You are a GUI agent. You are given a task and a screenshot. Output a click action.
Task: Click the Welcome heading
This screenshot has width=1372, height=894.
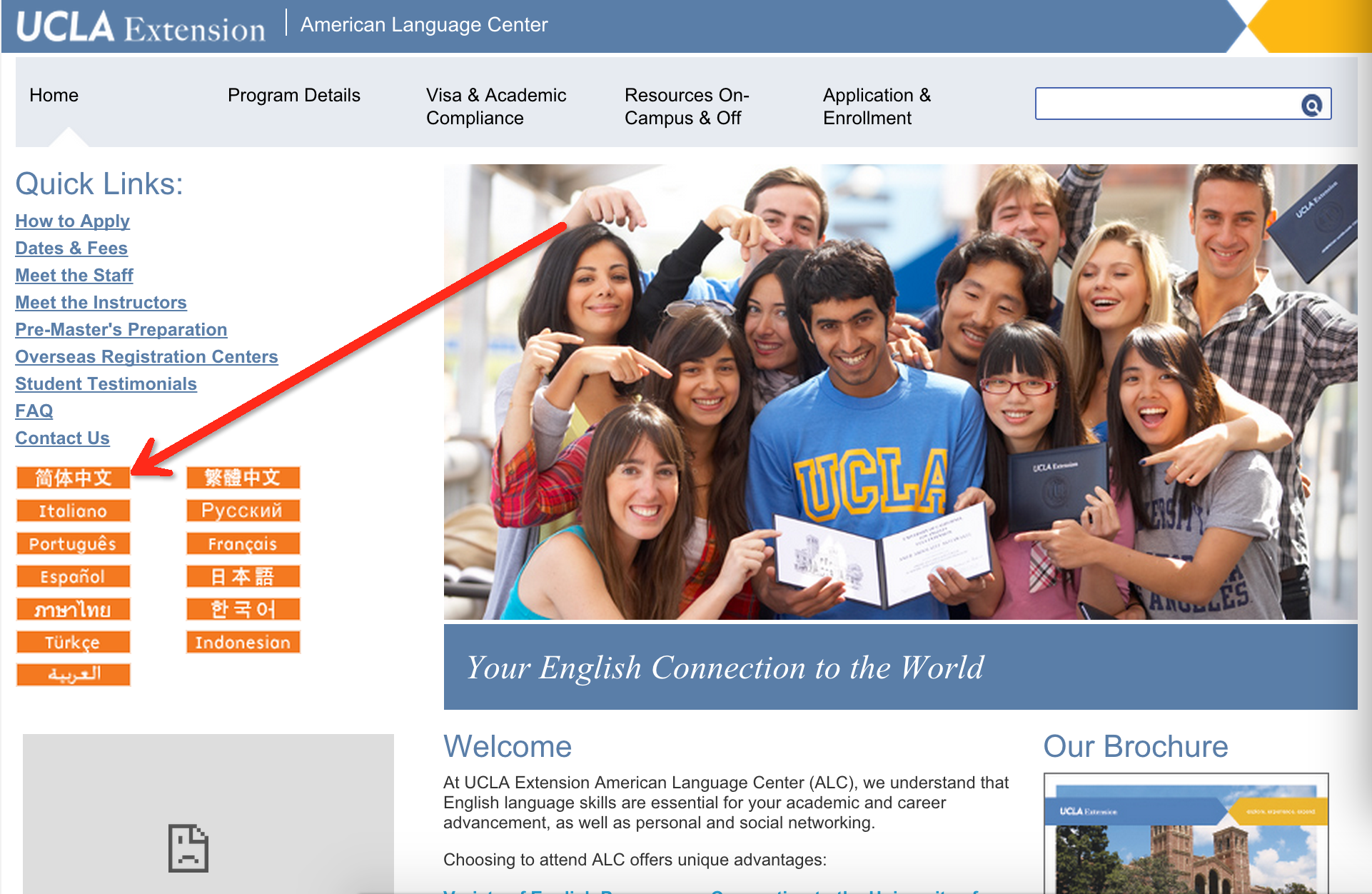click(508, 747)
